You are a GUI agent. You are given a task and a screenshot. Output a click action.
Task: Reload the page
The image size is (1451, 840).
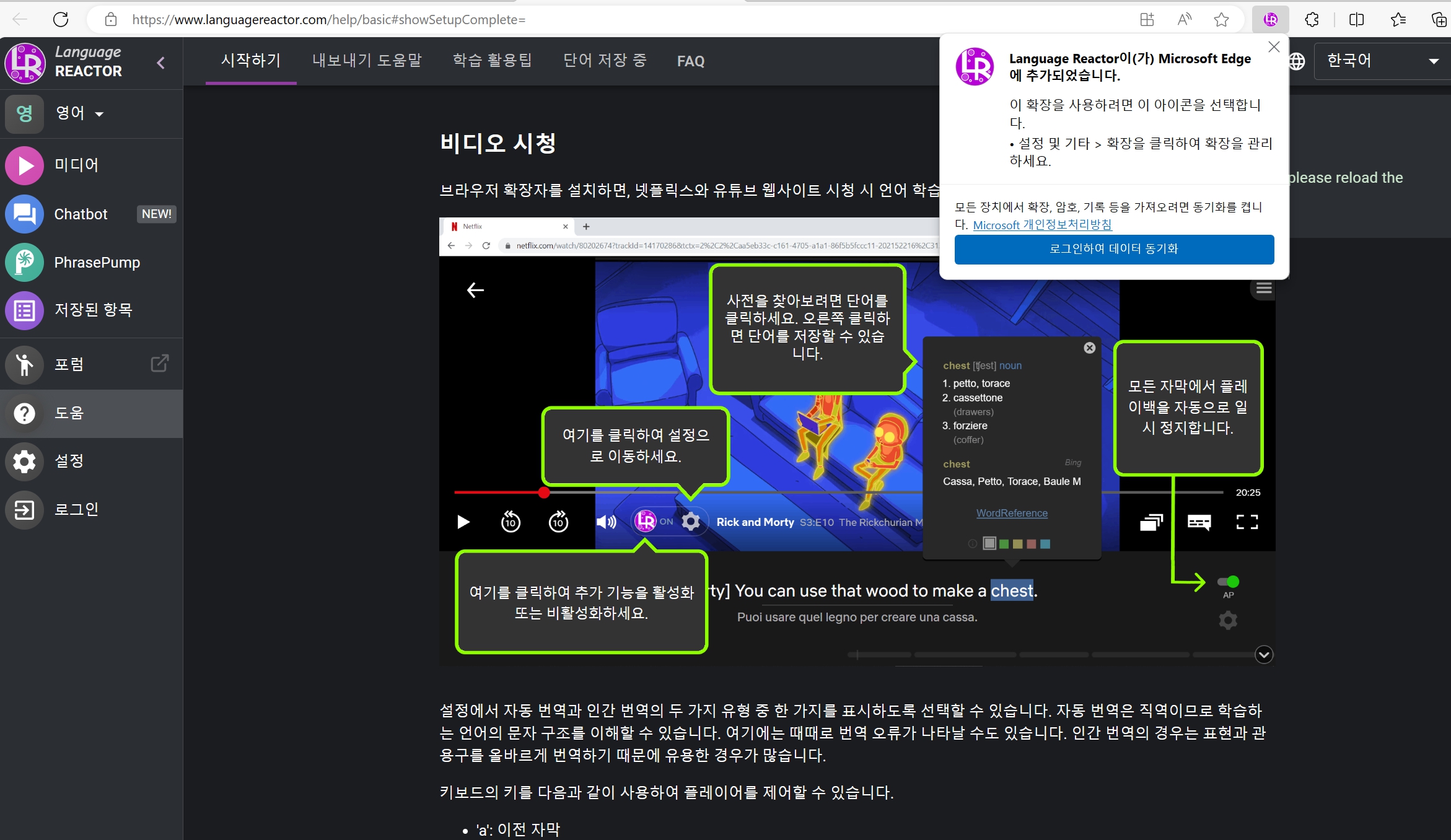tap(61, 20)
